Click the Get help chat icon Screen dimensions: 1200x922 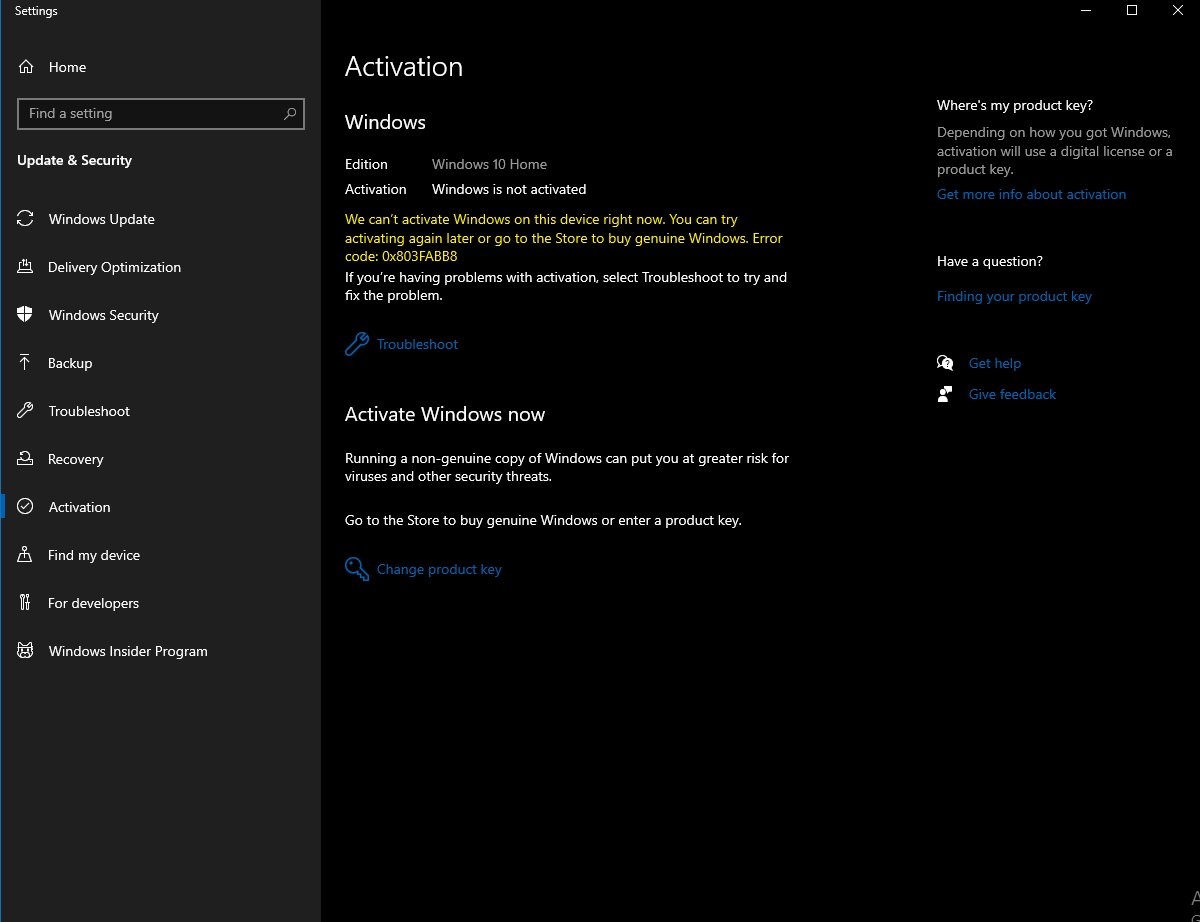[x=945, y=363]
